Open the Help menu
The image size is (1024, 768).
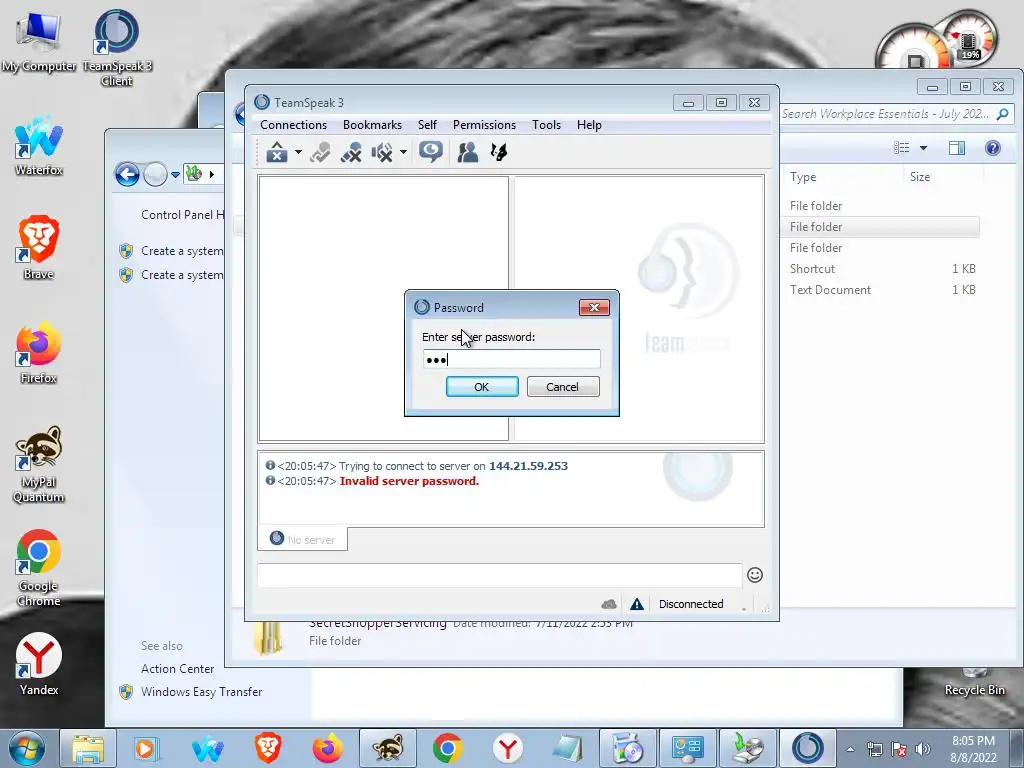click(x=588, y=125)
